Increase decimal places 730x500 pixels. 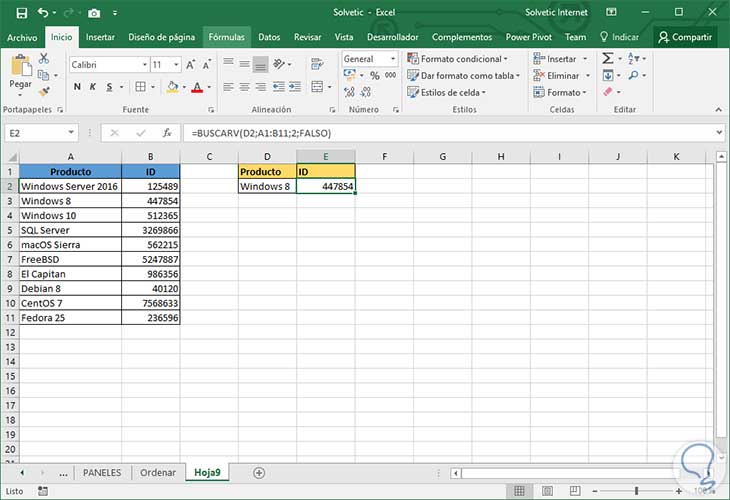tap(349, 92)
